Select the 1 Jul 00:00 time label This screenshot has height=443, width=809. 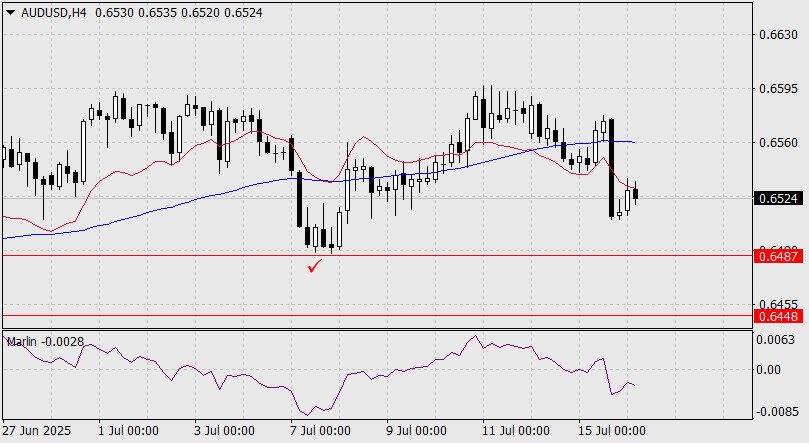click(128, 431)
